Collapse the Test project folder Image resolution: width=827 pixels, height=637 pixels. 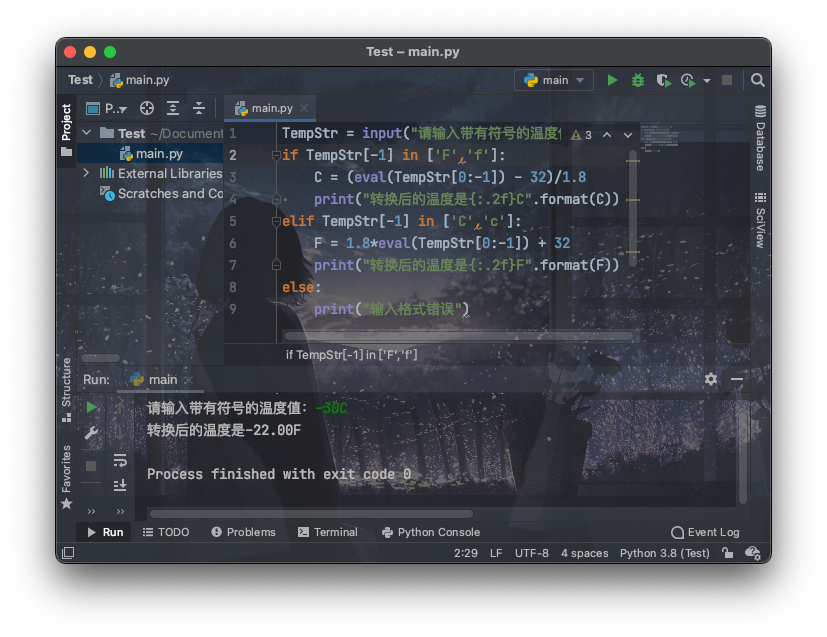point(87,133)
